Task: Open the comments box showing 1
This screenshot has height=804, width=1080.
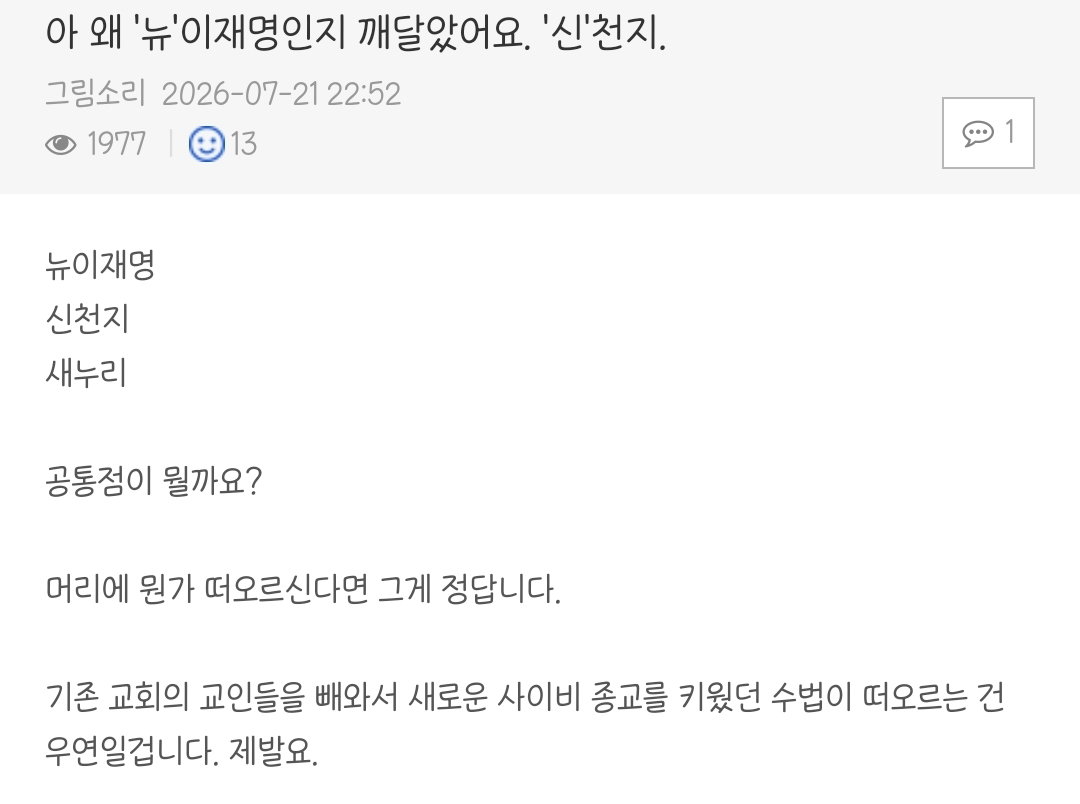Action: tap(988, 133)
